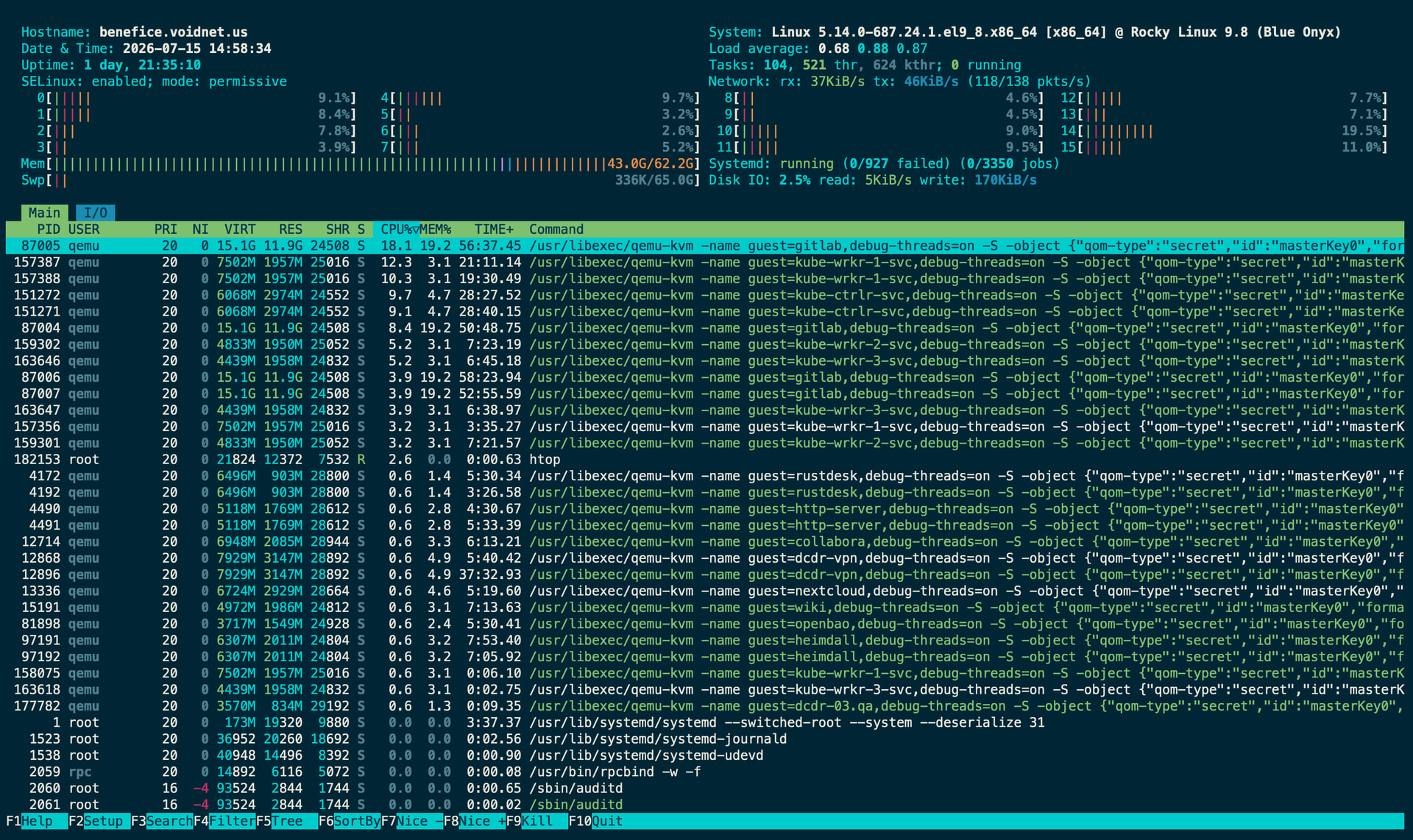The height and width of the screenshot is (840, 1413).
Task: Select process row PID 151271
Action: tap(705, 311)
